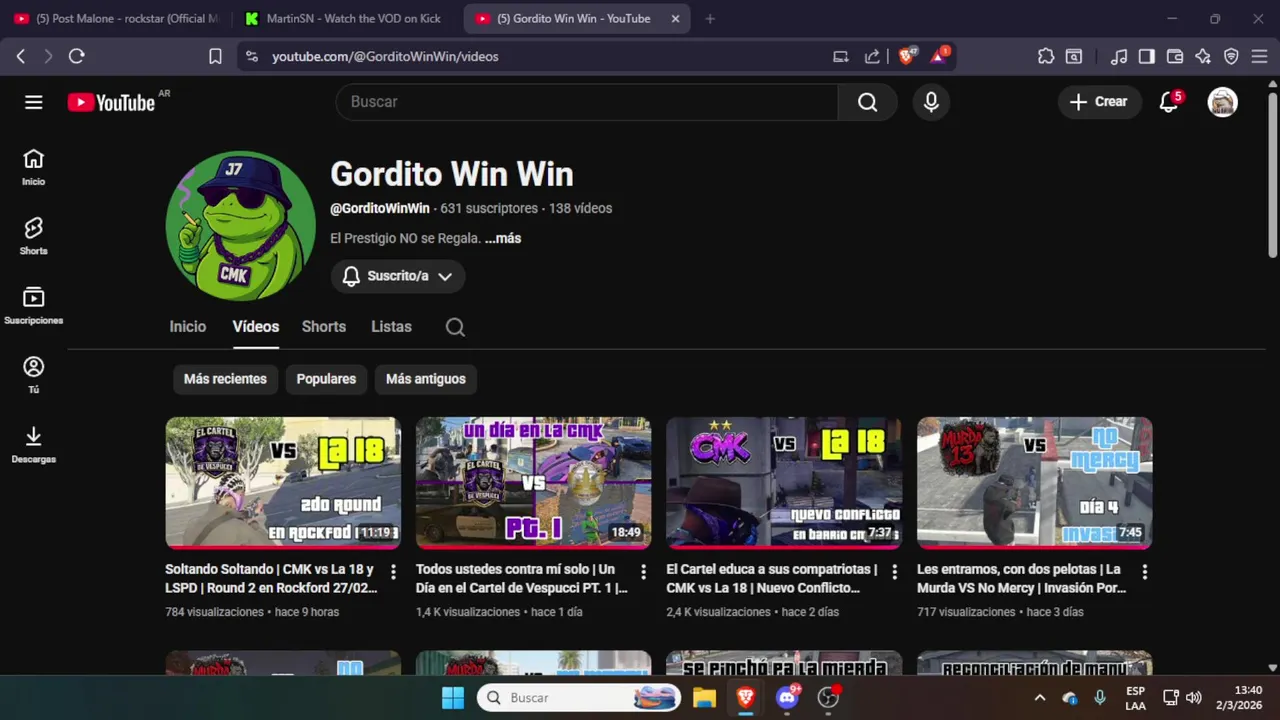
Task: Open Soltando Soltando video title
Action: (272, 578)
